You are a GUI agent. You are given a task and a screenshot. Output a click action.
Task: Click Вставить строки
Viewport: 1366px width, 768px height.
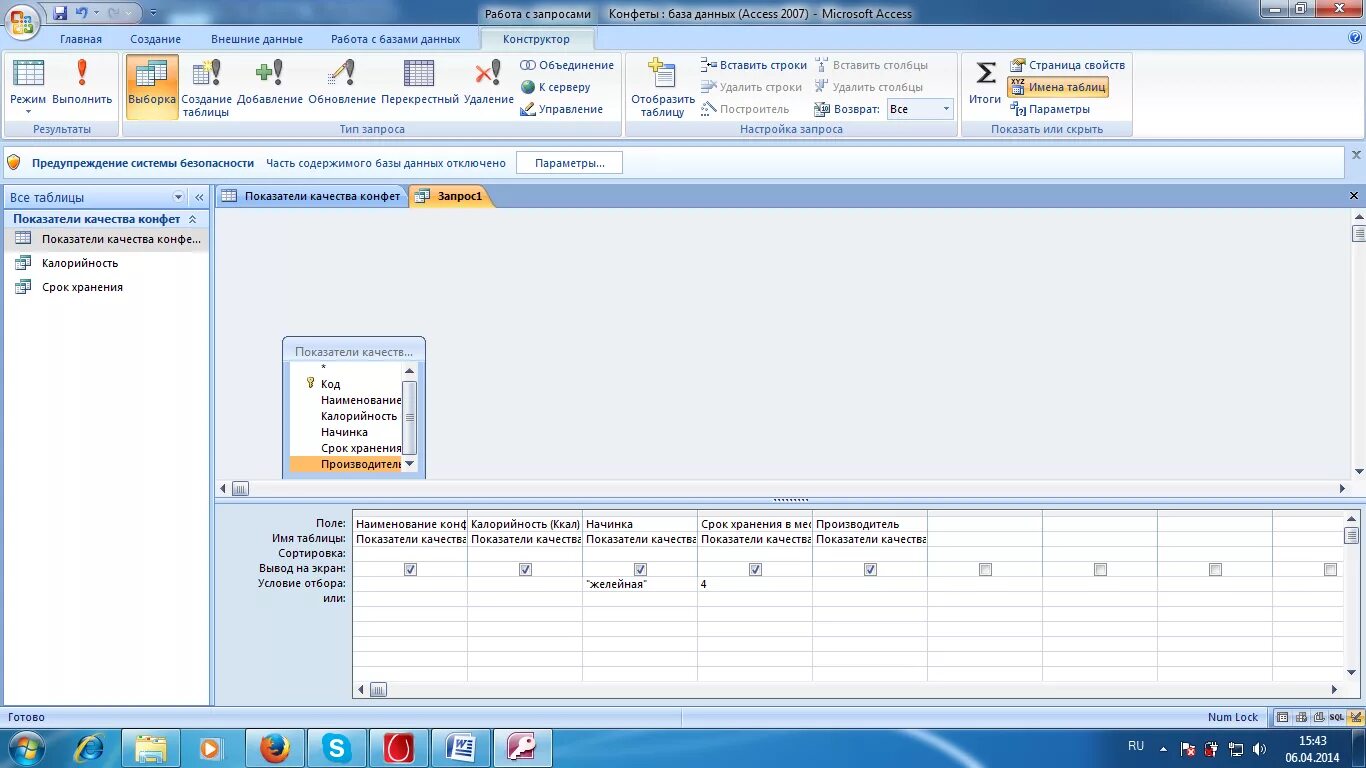[754, 65]
